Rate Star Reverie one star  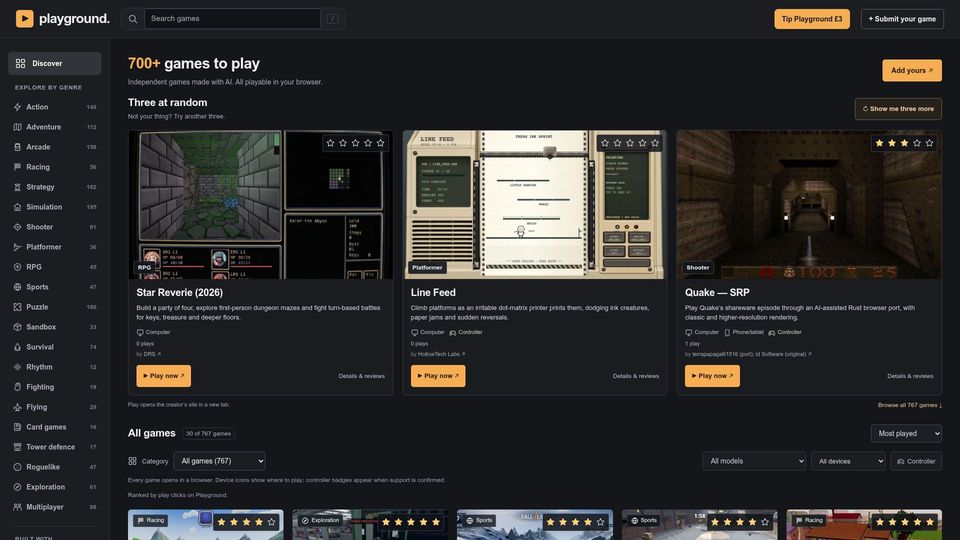coord(331,143)
